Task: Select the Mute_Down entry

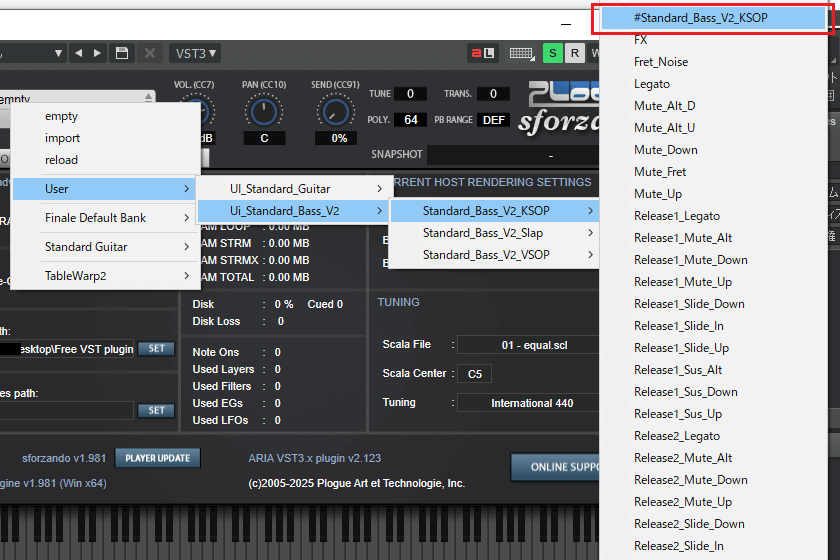Action: [713, 150]
